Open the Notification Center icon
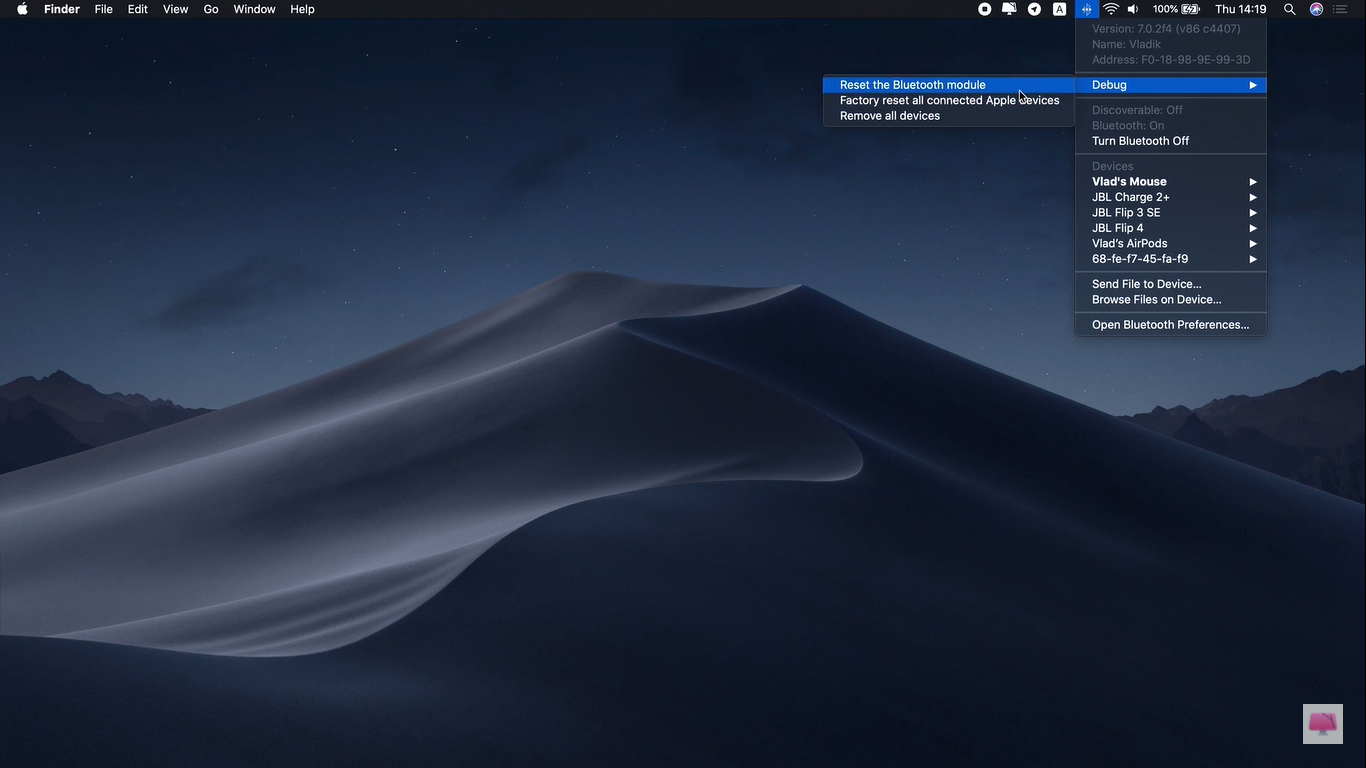The height and width of the screenshot is (768, 1366). 1341,9
